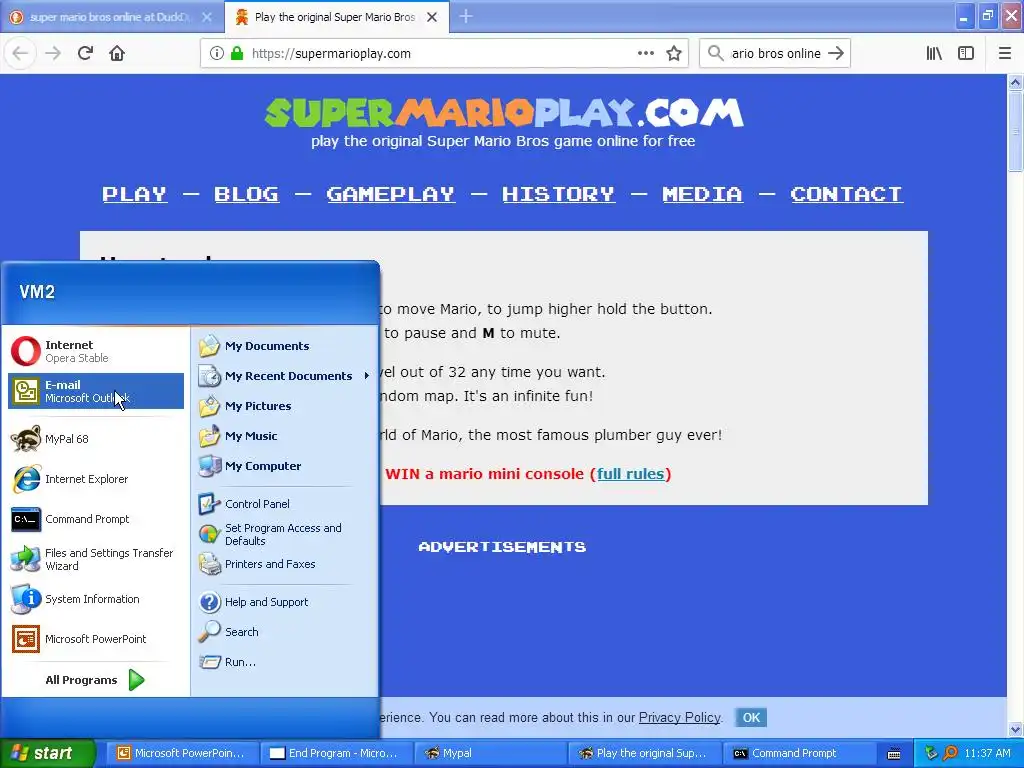Screen dimensions: 1024x768
Task: Open Privacy Policy link
Action: (x=679, y=717)
